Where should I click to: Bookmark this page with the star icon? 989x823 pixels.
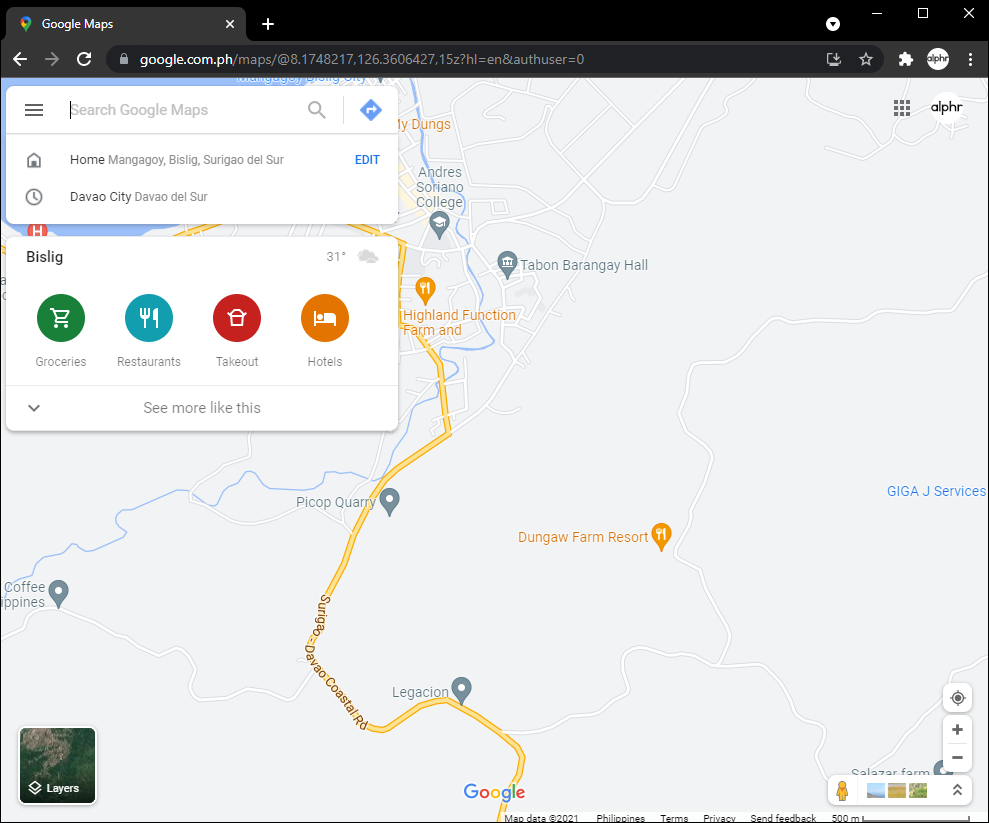click(x=866, y=59)
